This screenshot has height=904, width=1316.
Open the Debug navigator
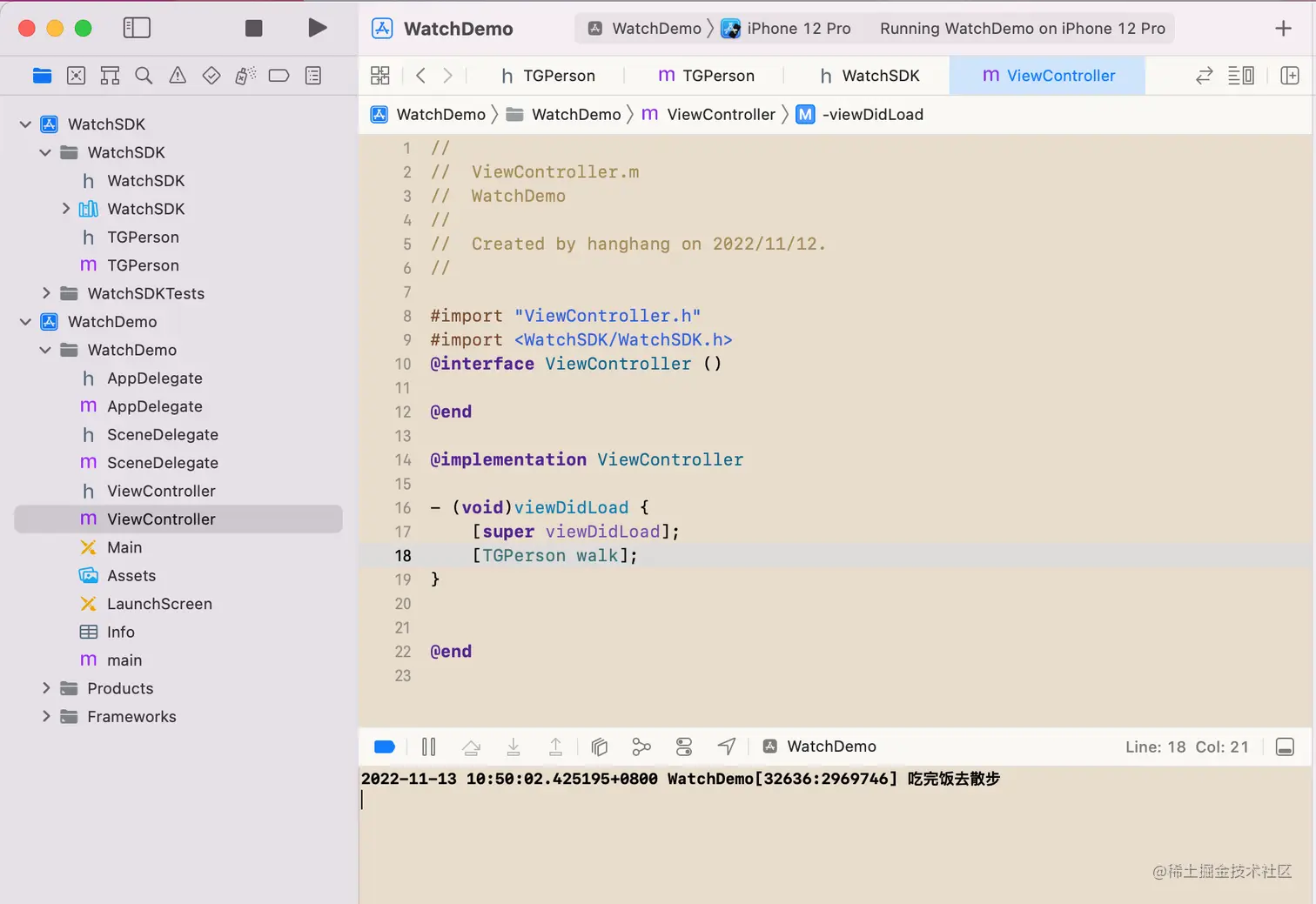point(245,76)
